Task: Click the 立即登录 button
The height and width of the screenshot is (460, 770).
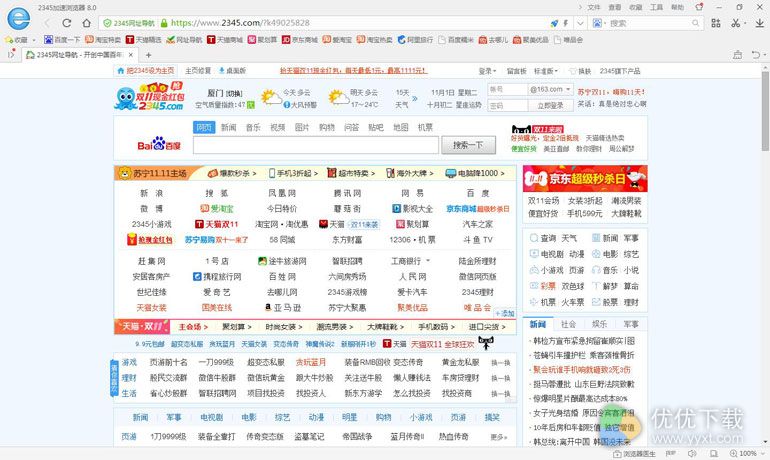Action: click(550, 106)
